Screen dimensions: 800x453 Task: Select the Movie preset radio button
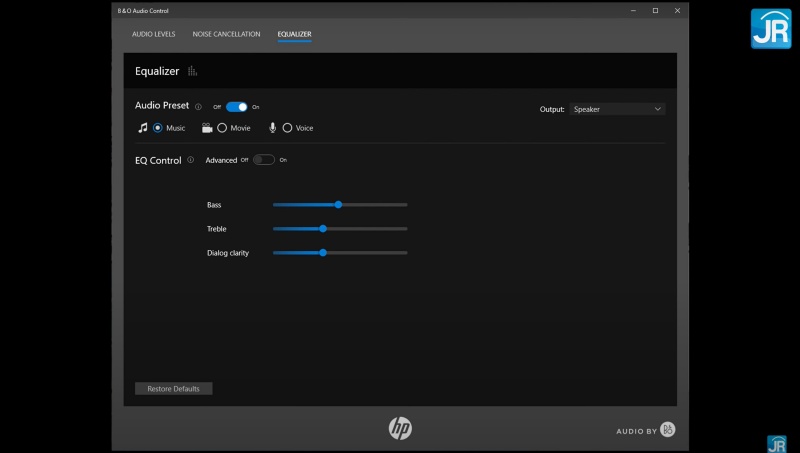tap(222, 128)
